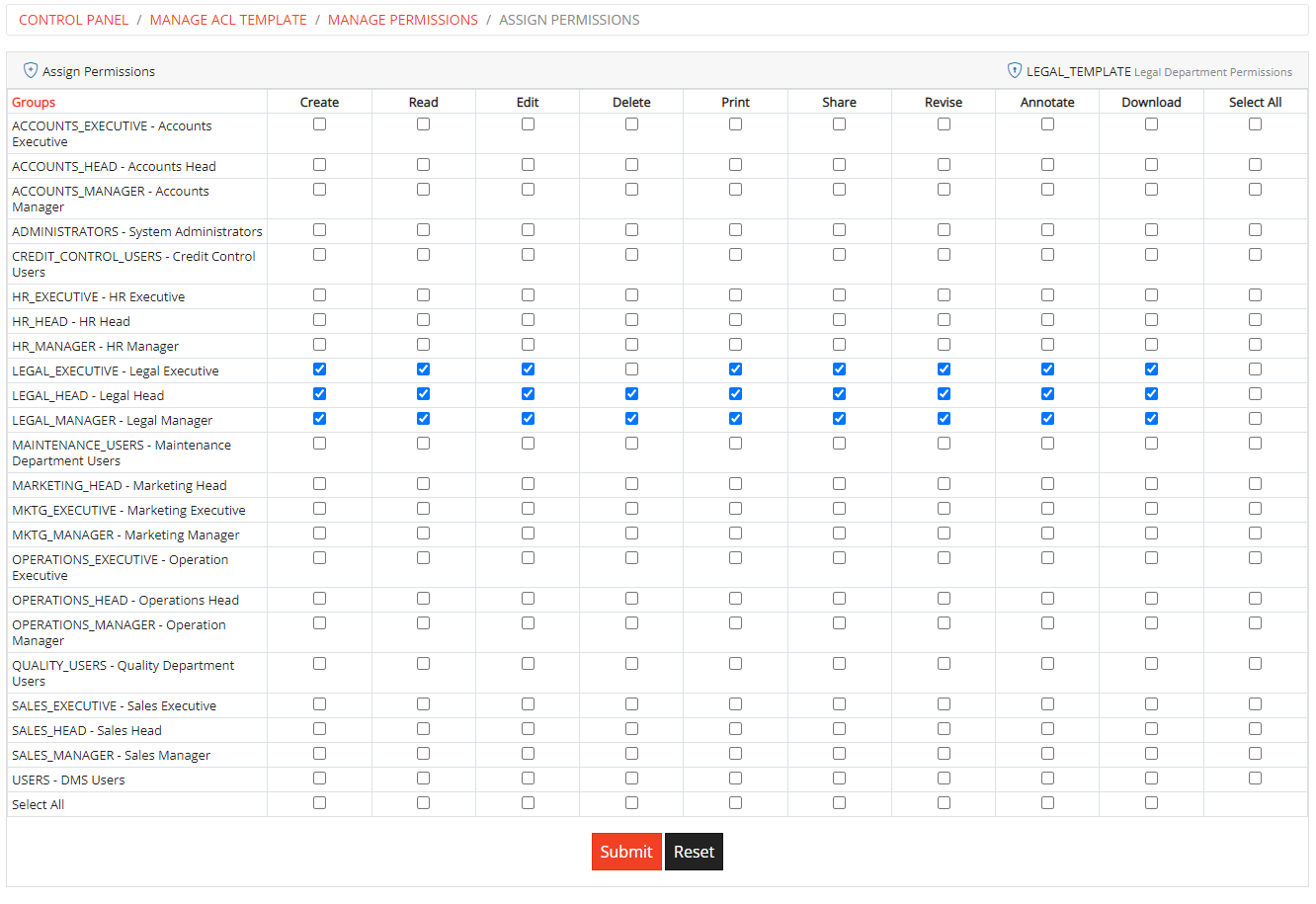1316x904 pixels.
Task: Tick Select All for HR_HEAD row
Action: pos(1255,320)
